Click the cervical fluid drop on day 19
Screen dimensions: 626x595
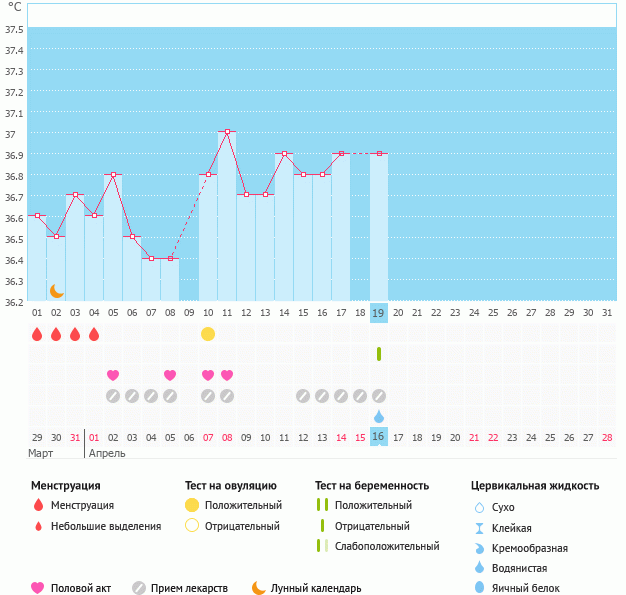(379, 416)
